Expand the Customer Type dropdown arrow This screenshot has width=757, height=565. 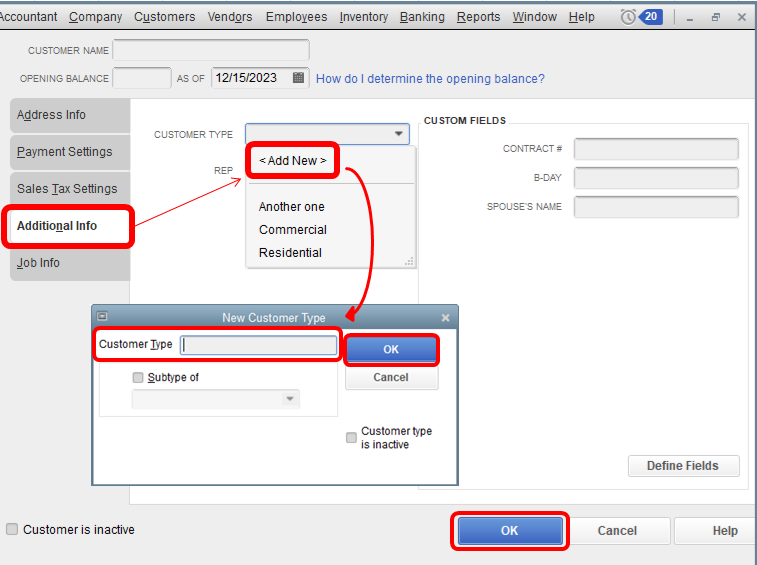point(399,134)
